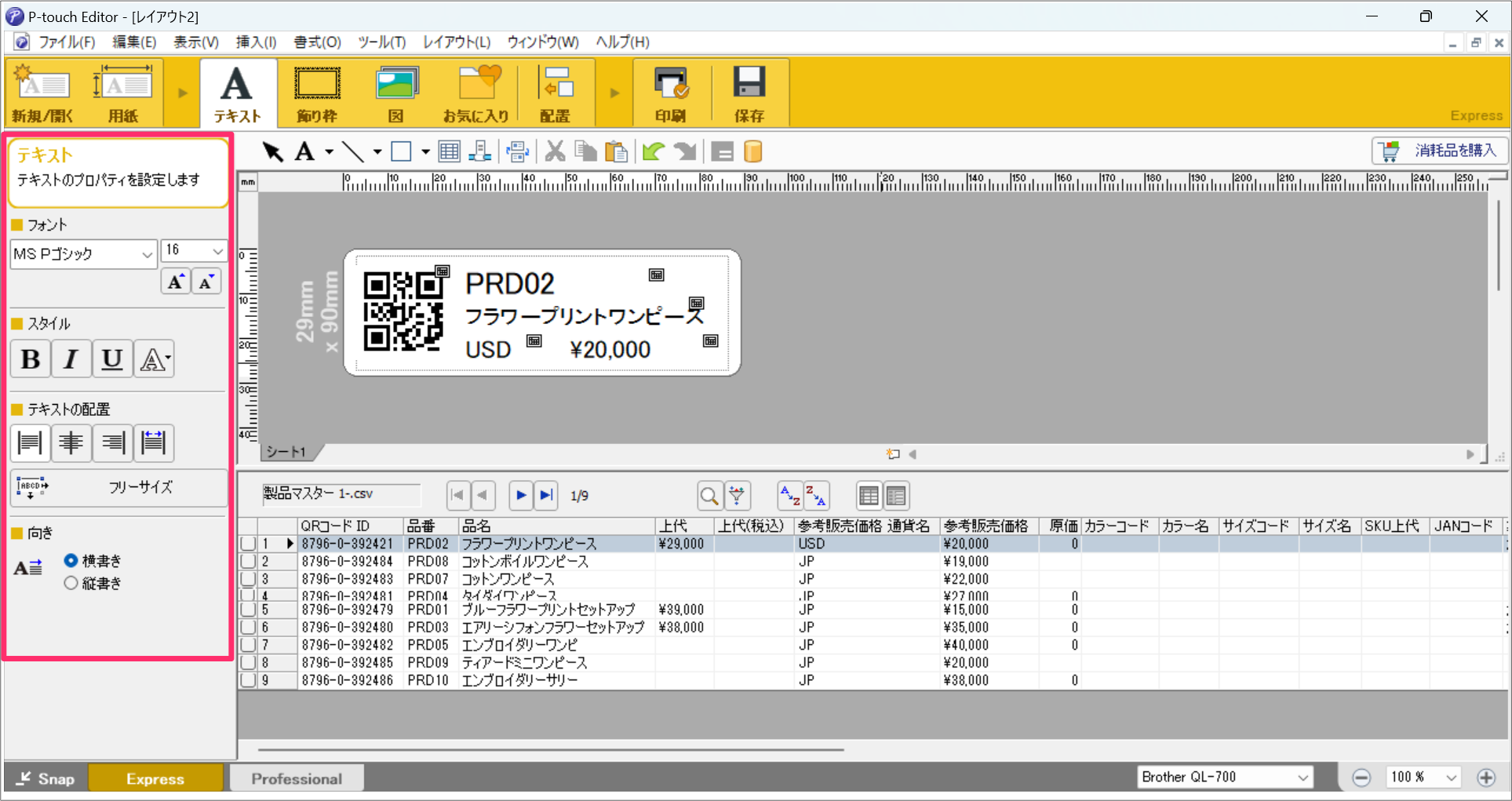Viewport: 1512px width, 801px height.
Task: Expand the rectangle tool dropdown arrow
Action: pos(425,151)
